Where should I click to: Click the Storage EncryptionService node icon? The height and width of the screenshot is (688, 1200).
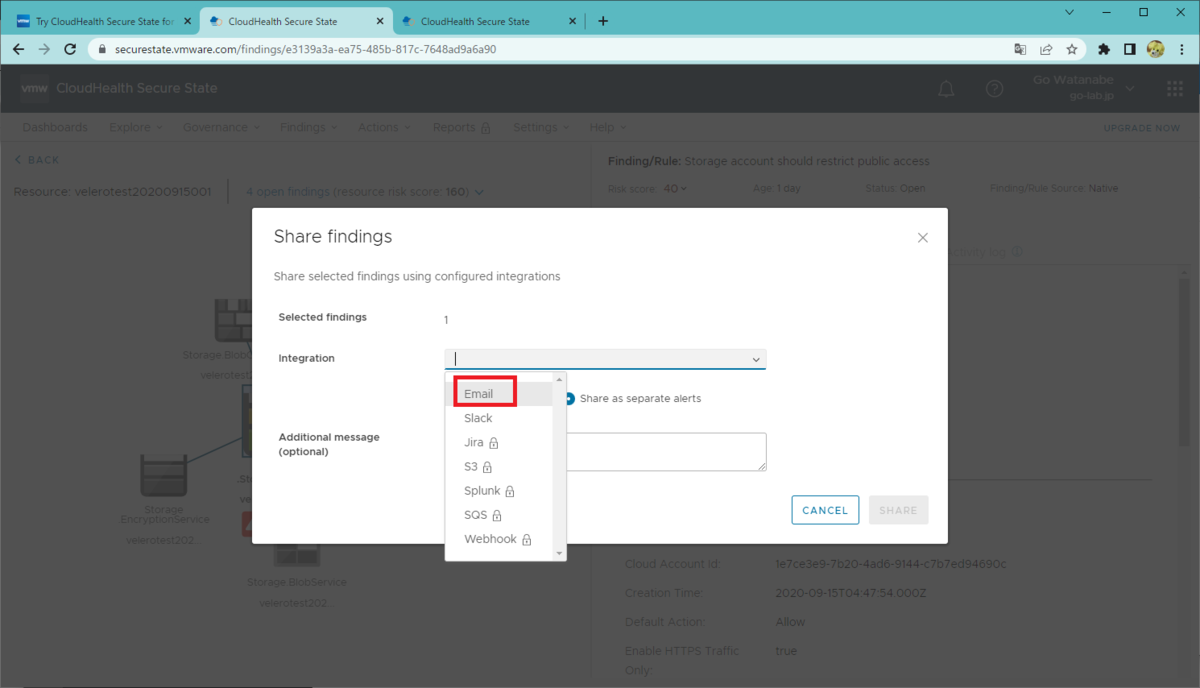164,477
